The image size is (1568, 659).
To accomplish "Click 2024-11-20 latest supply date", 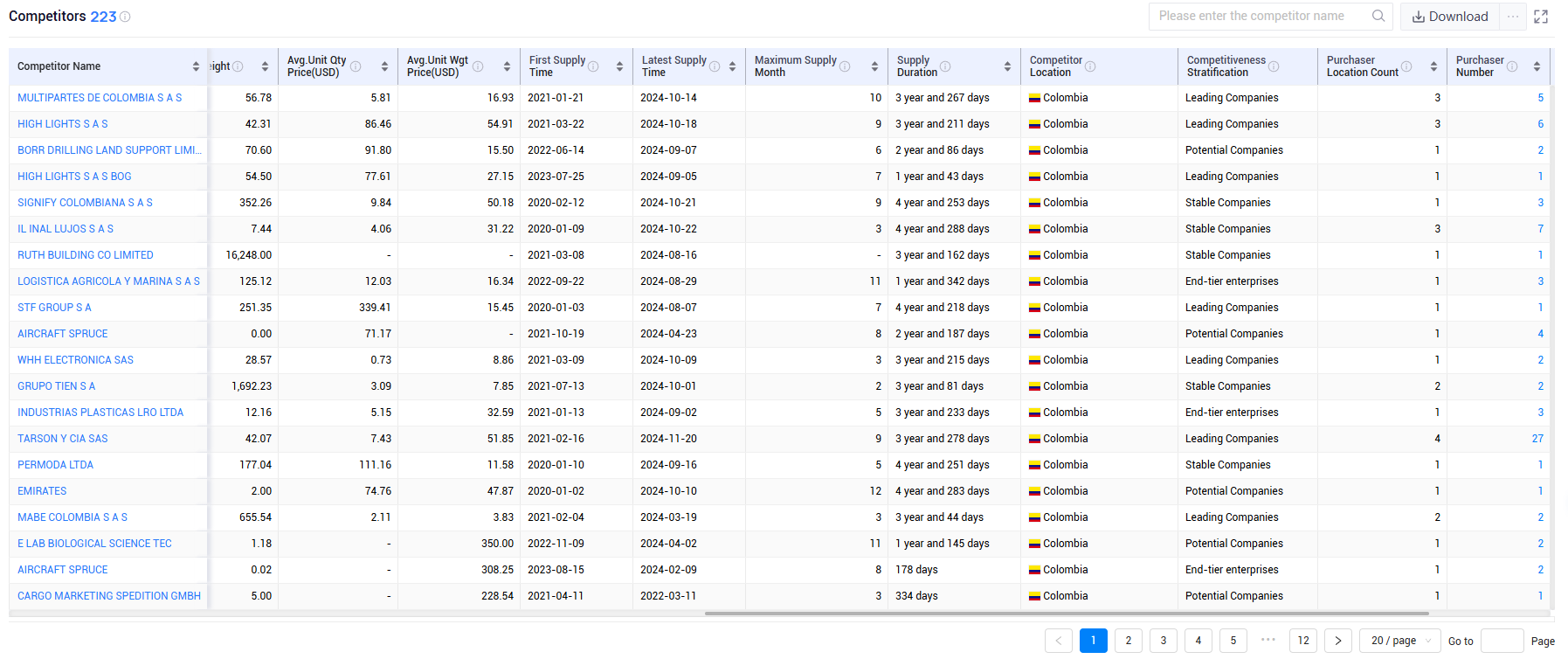I will click(669, 439).
